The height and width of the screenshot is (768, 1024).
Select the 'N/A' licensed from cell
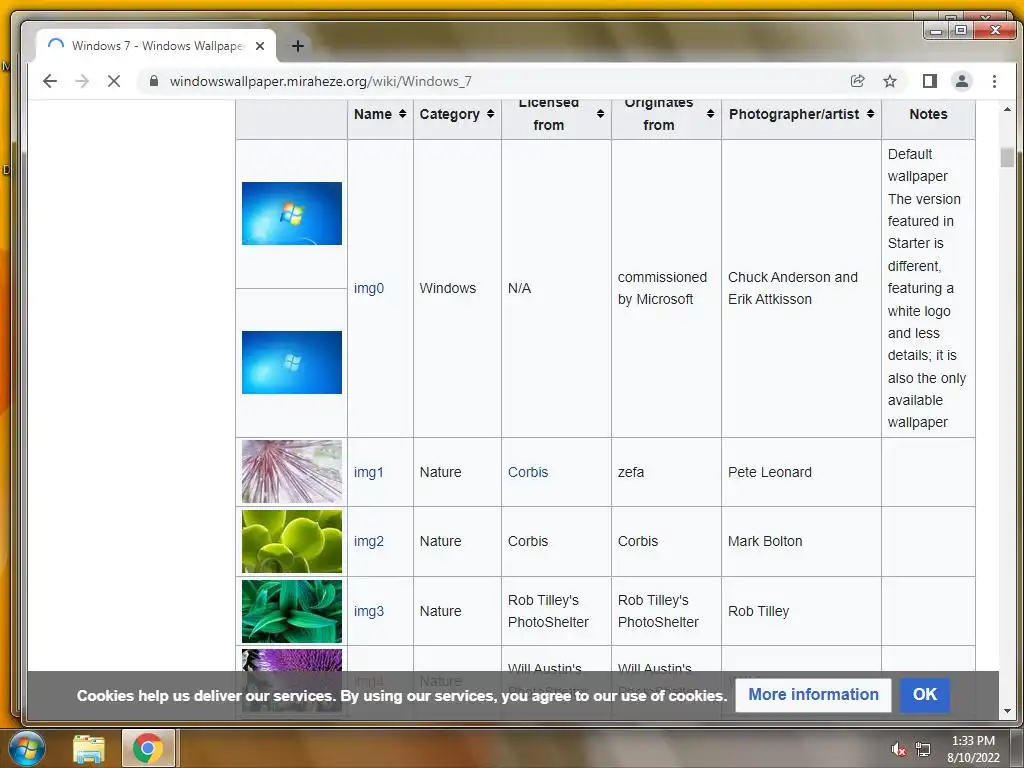556,288
